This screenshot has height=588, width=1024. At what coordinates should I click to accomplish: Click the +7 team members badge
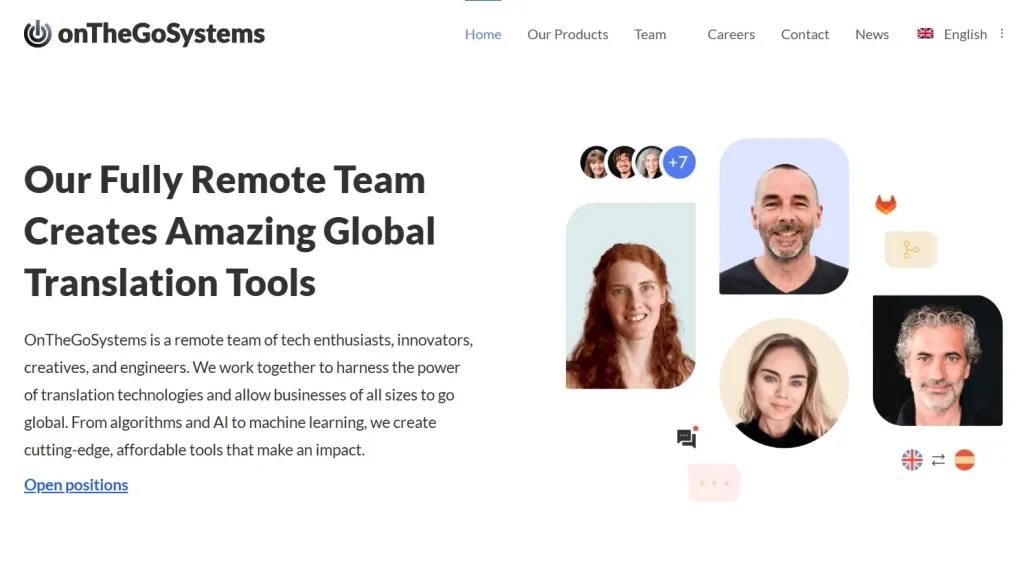pos(679,162)
